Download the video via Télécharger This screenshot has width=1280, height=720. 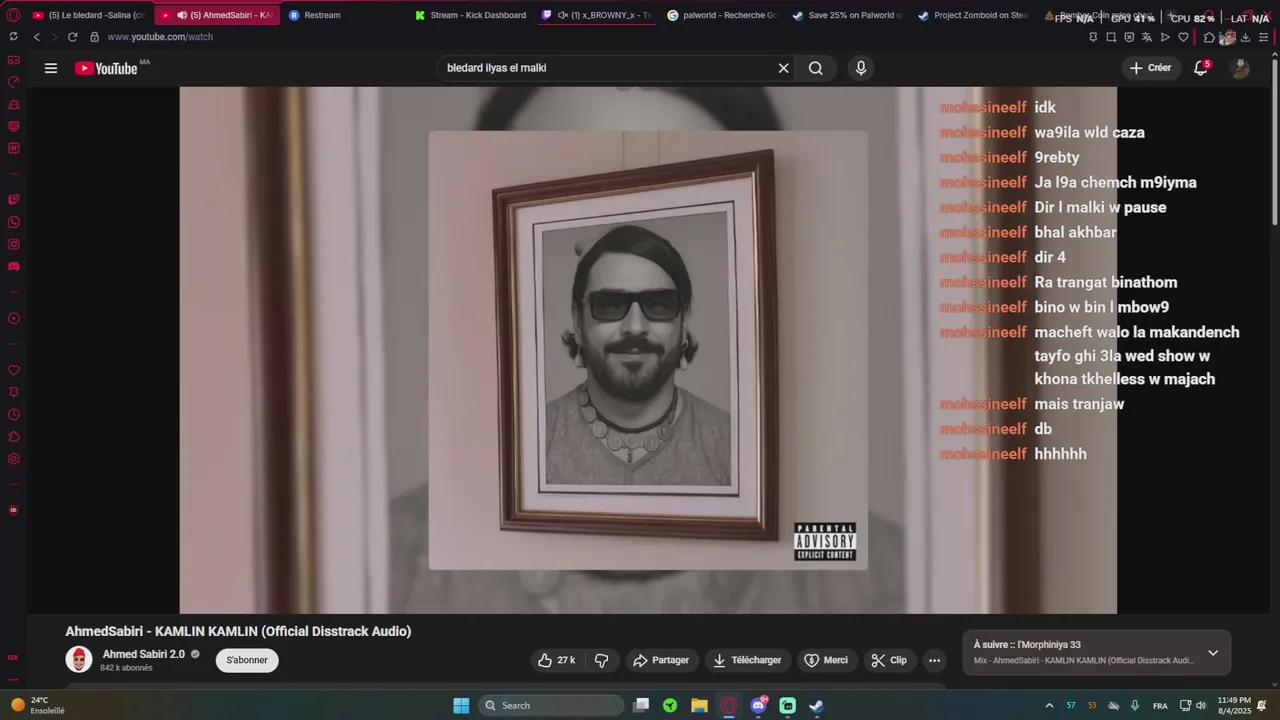pos(747,660)
